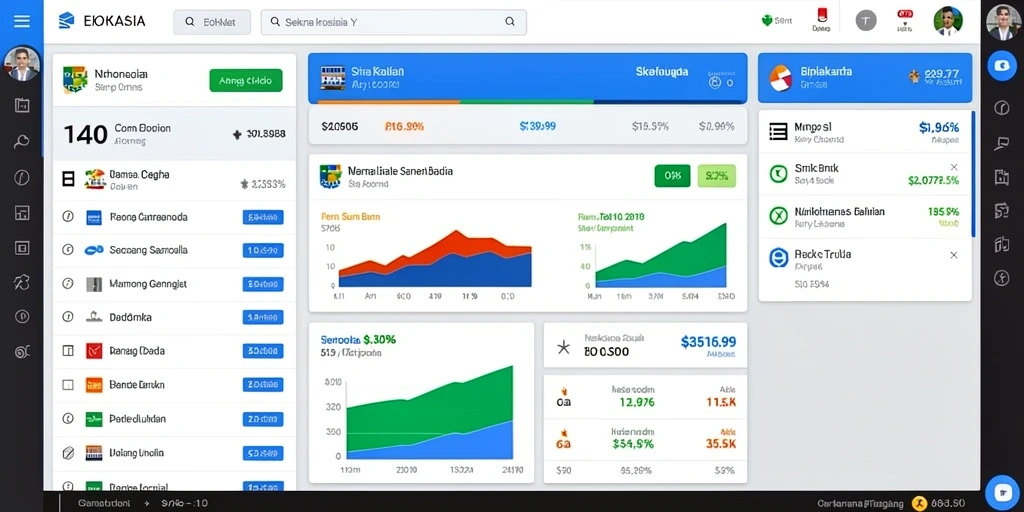Dismiss the Smk Bntk row with its X

953,167
